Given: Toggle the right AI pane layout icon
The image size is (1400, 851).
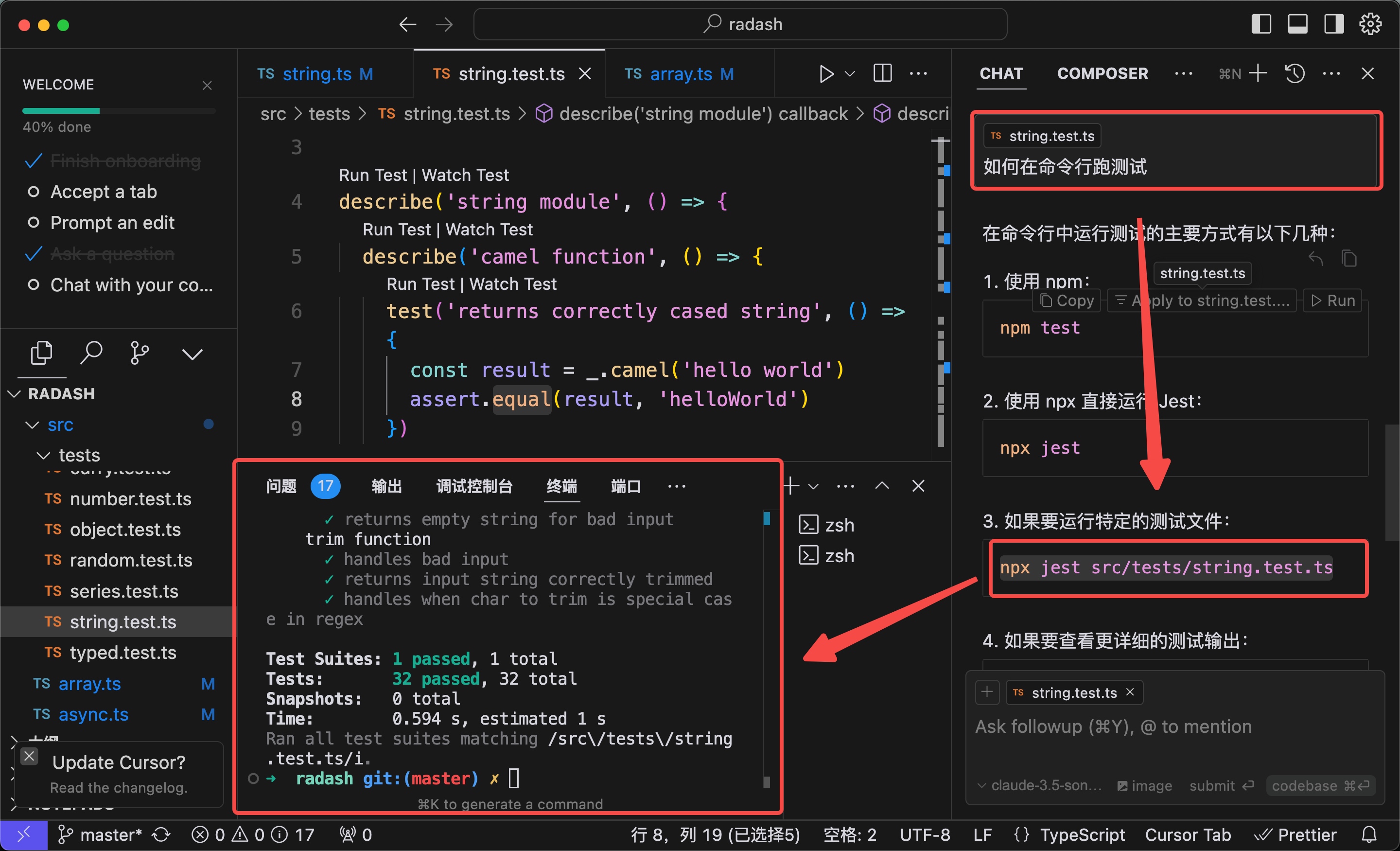Looking at the screenshot, I should point(1333,24).
